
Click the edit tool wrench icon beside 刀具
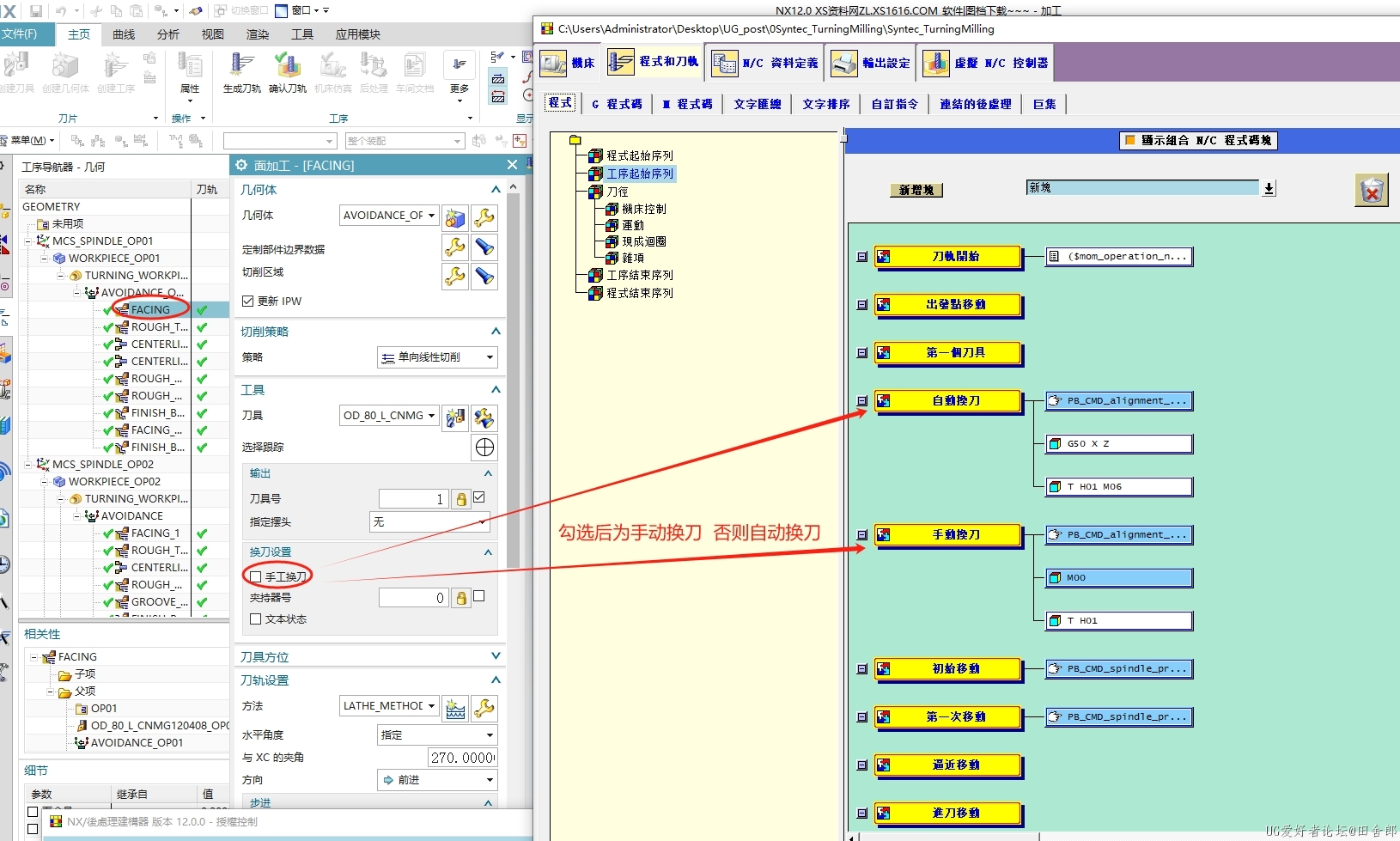(x=484, y=417)
